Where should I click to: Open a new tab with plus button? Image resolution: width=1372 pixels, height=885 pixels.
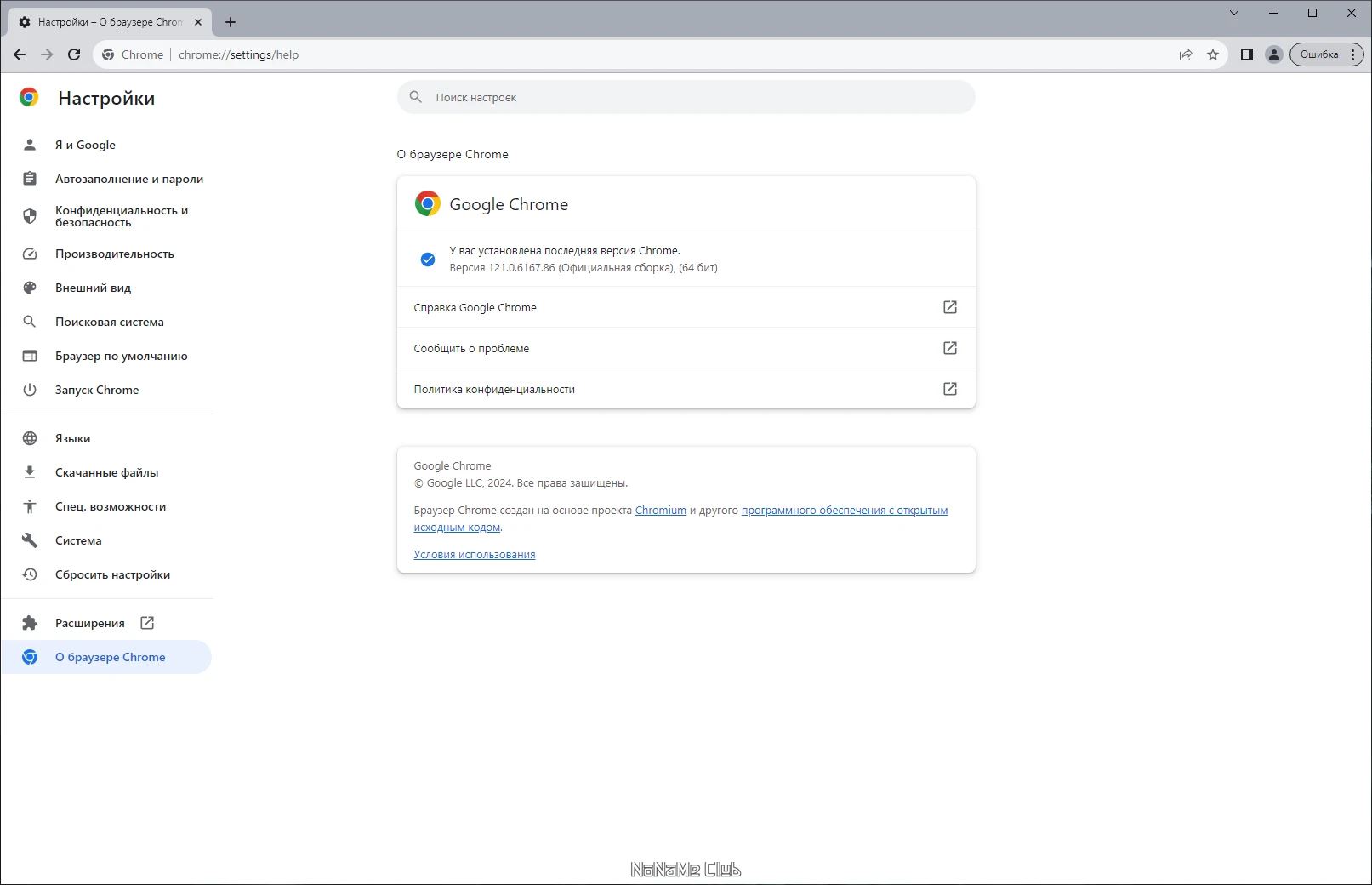tap(231, 22)
